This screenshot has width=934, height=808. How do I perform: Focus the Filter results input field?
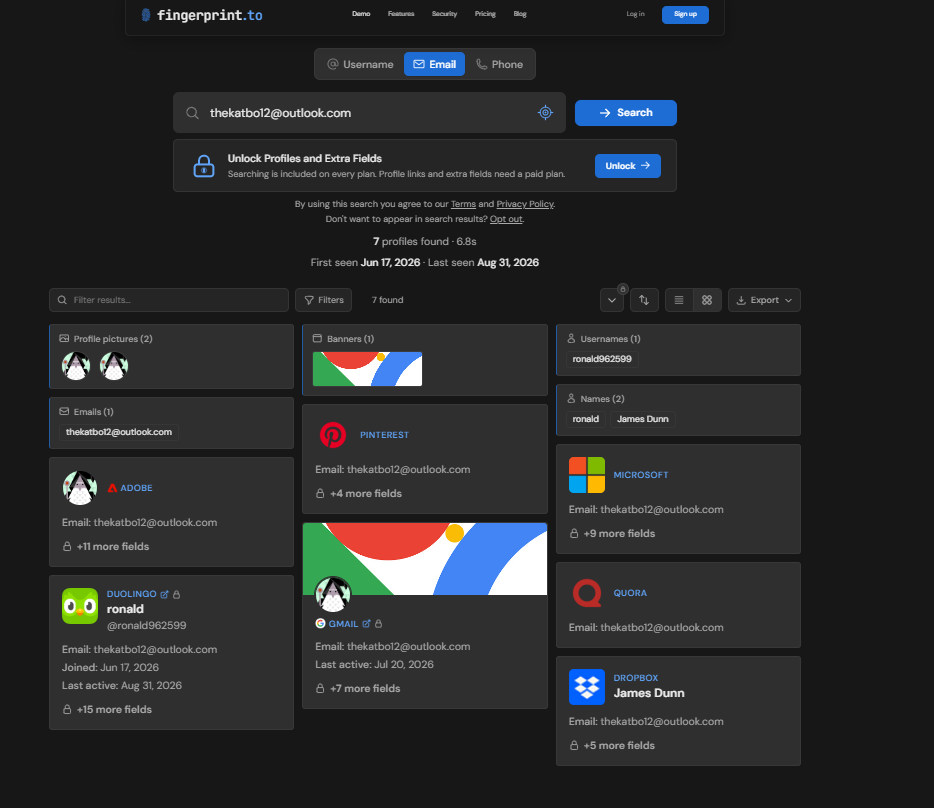coord(169,300)
